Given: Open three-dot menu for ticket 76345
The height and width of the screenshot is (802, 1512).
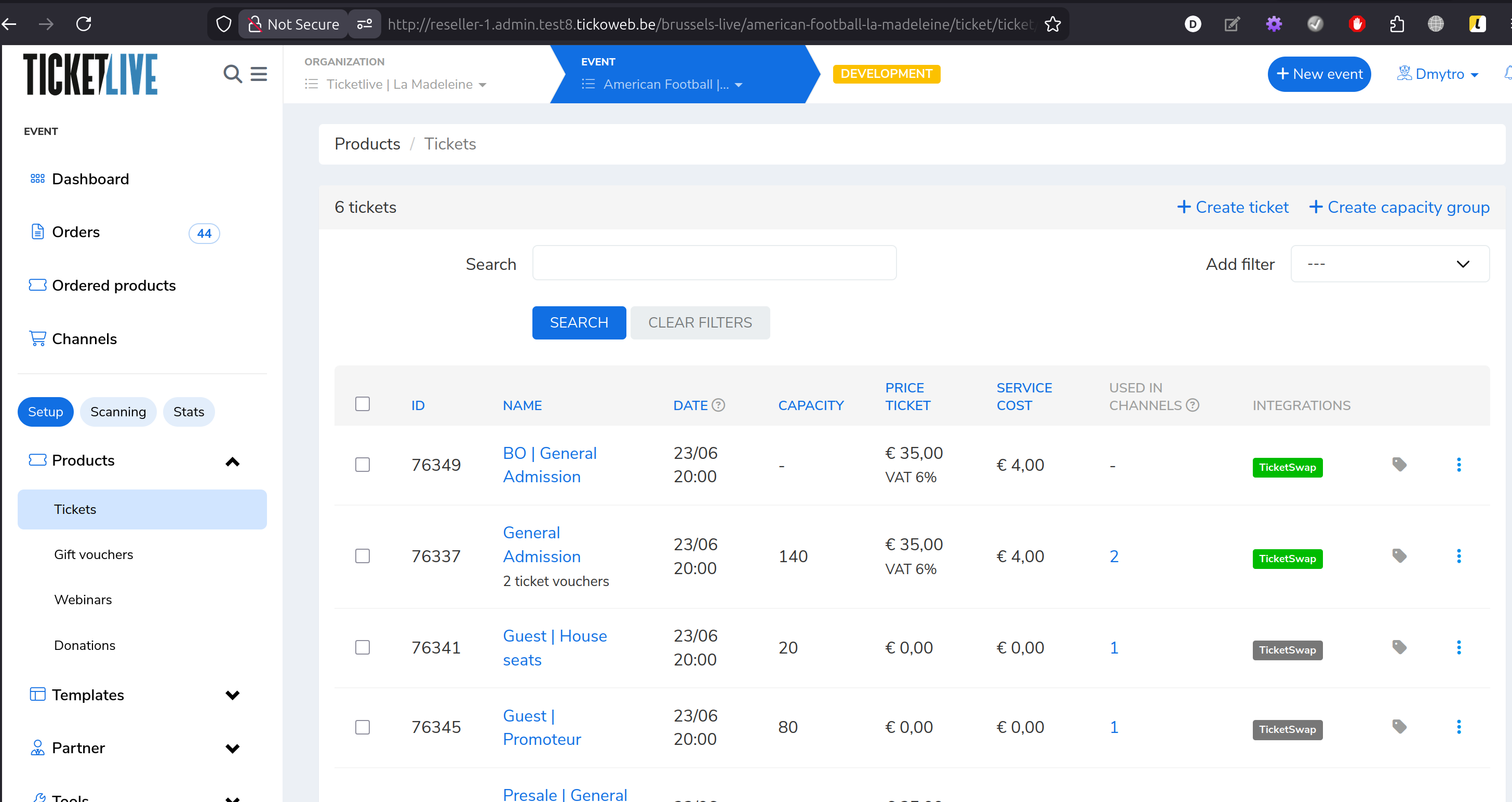Looking at the screenshot, I should click(x=1459, y=727).
